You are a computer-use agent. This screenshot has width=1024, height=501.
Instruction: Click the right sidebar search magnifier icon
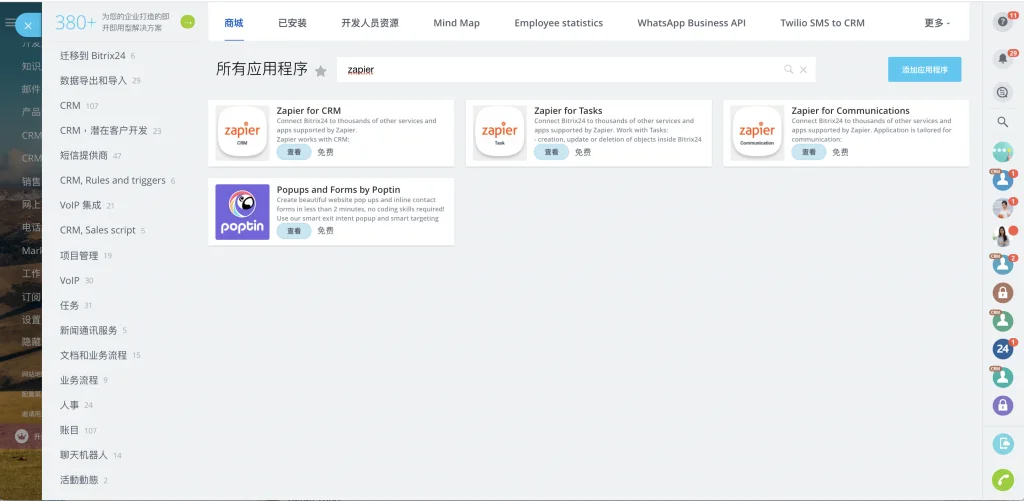click(x=1002, y=121)
